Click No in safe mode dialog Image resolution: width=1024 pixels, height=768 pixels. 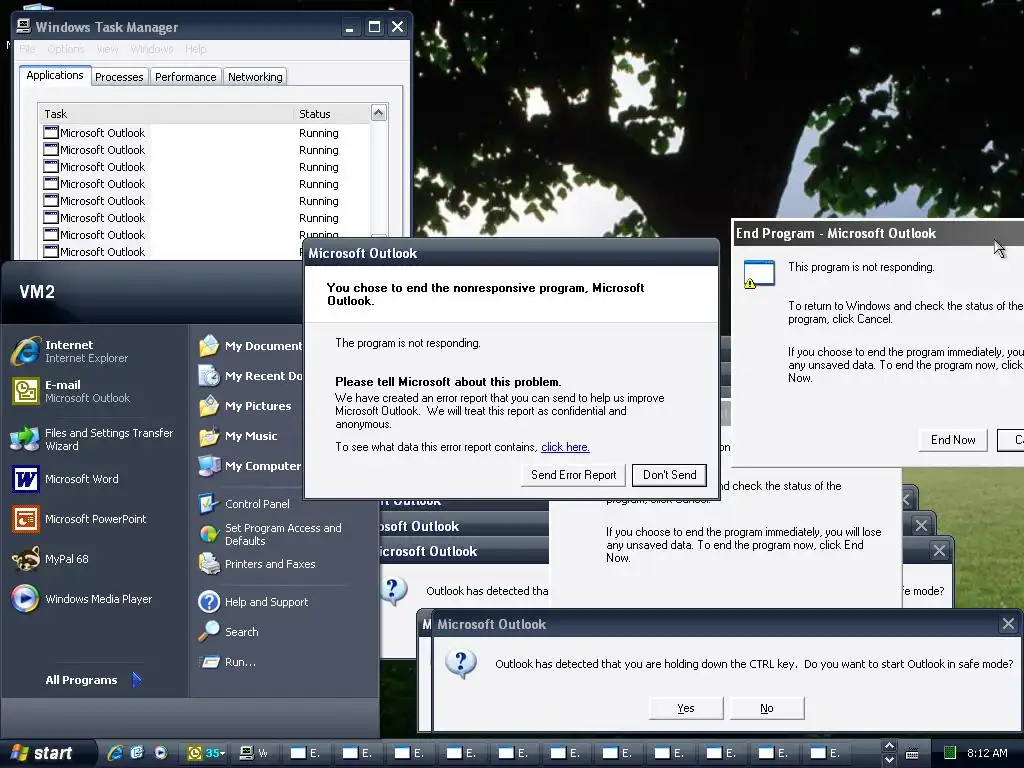click(767, 709)
